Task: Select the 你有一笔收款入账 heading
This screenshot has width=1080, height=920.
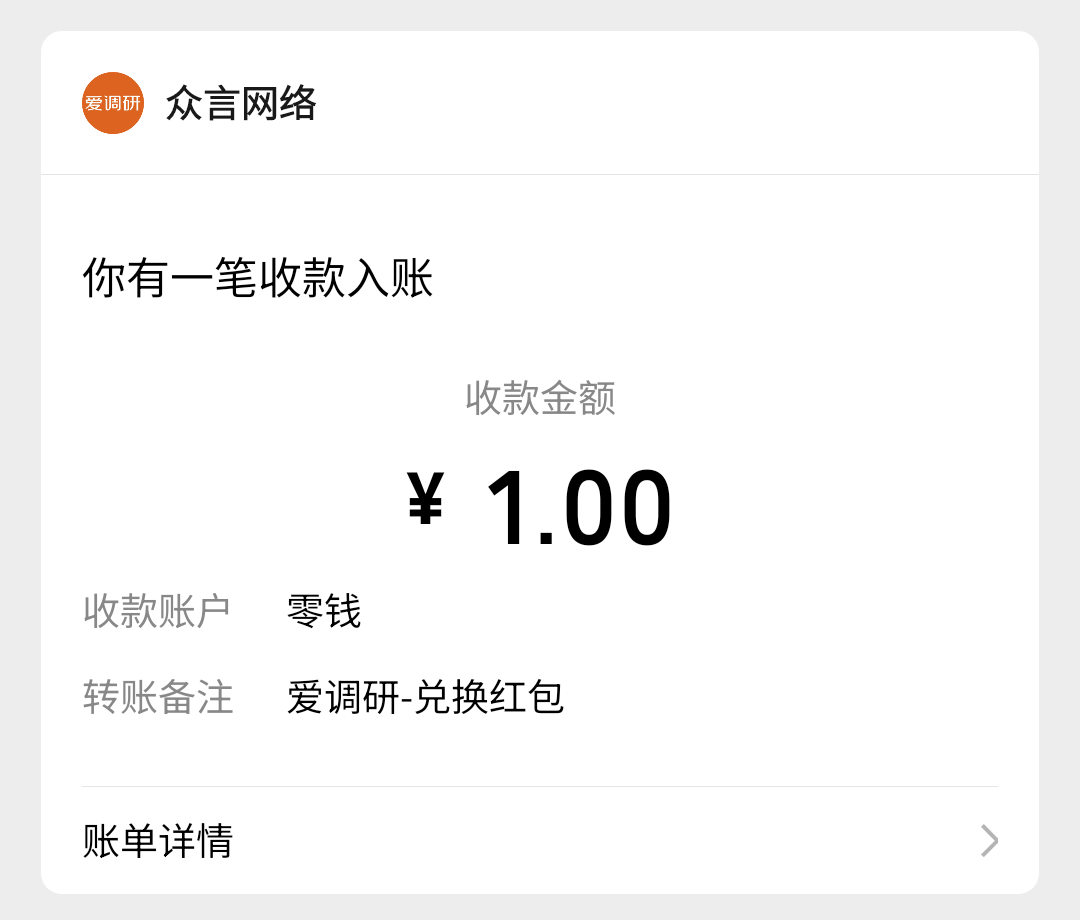Action: (258, 278)
